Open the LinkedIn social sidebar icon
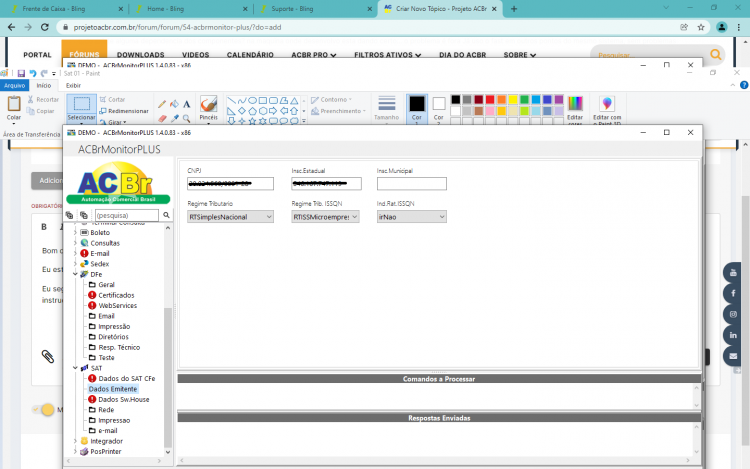750x469 pixels. (x=733, y=335)
